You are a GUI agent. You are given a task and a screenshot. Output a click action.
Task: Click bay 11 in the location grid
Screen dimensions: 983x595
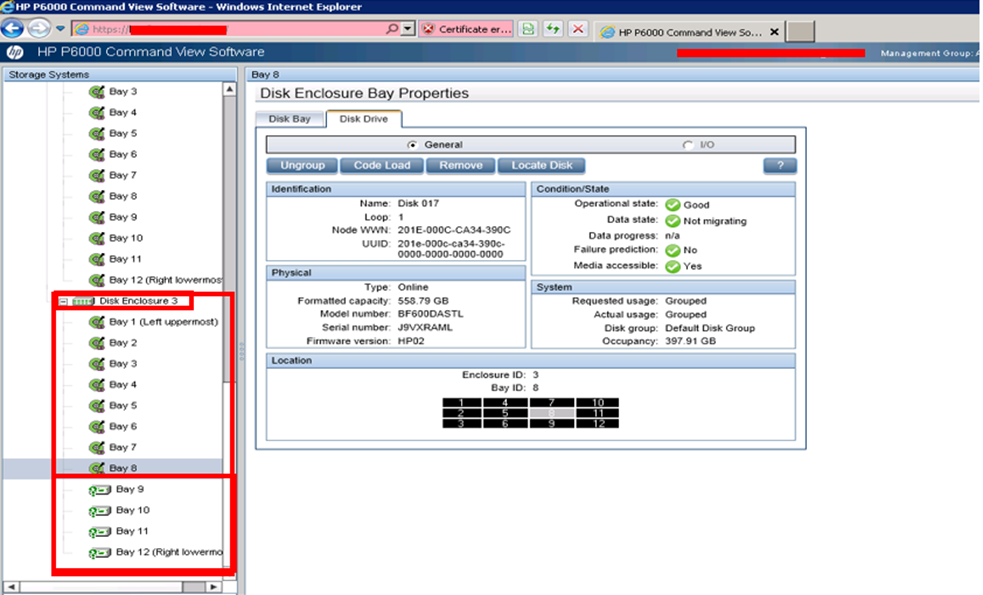click(x=597, y=413)
